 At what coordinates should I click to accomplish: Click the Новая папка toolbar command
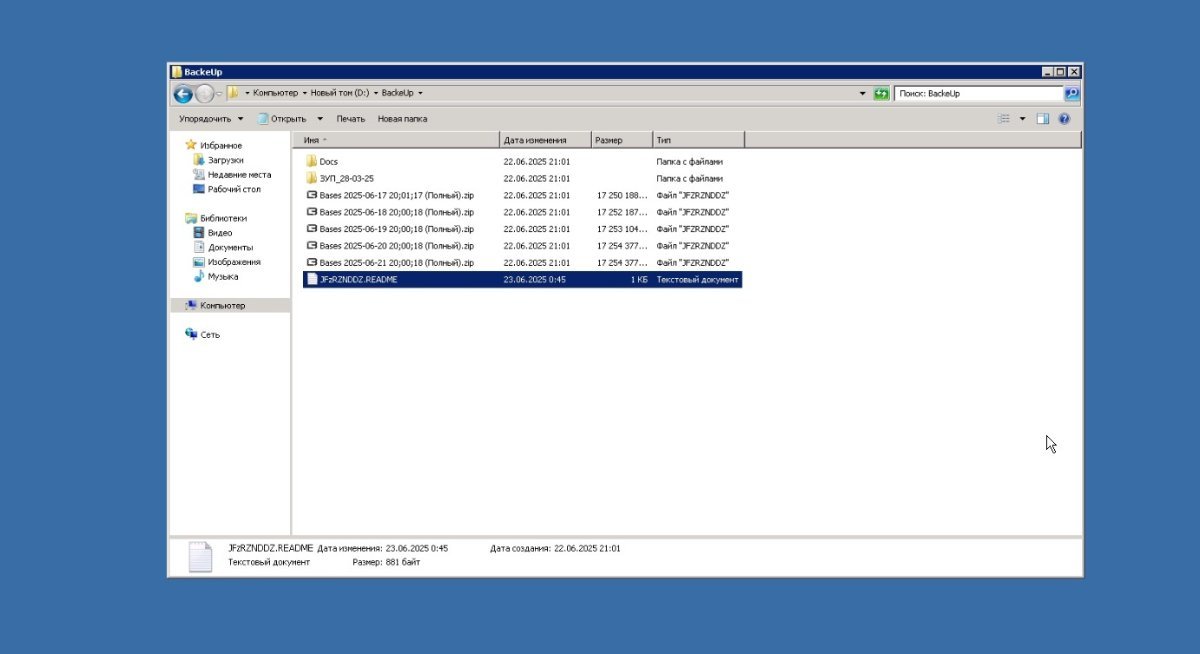pyautogui.click(x=402, y=119)
